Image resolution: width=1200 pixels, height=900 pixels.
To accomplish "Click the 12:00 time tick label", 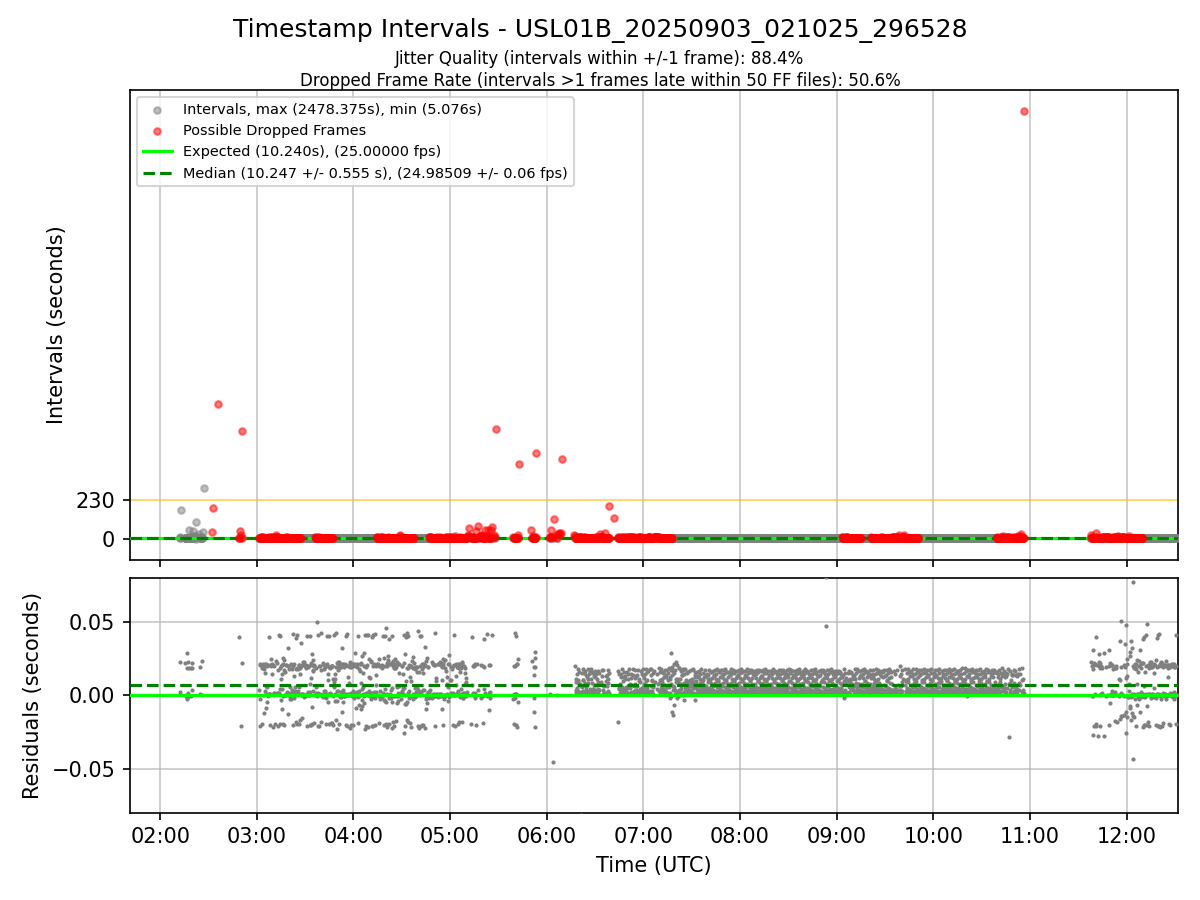I will tap(1127, 834).
